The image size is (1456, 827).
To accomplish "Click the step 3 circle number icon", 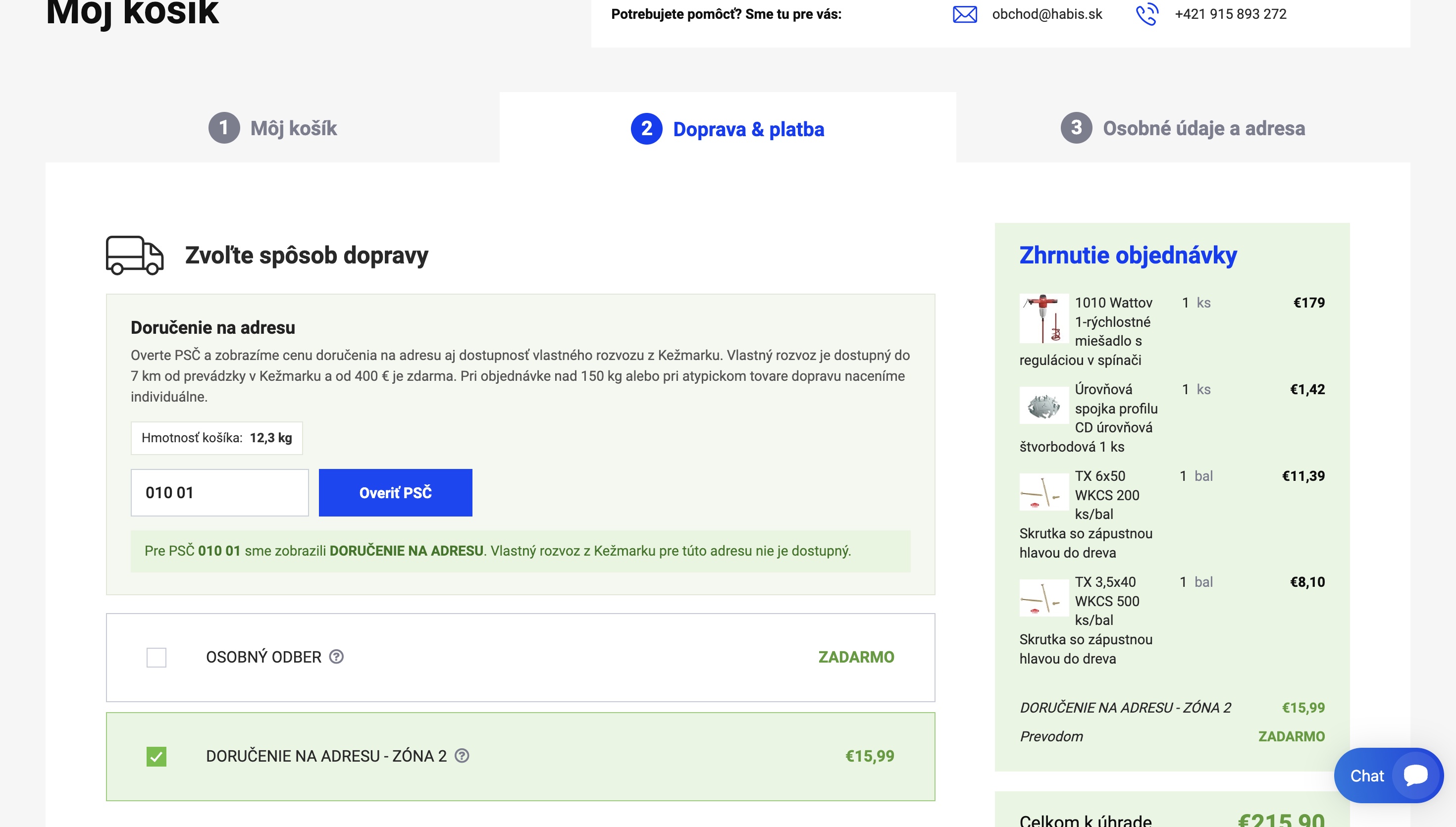I will pos(1076,128).
